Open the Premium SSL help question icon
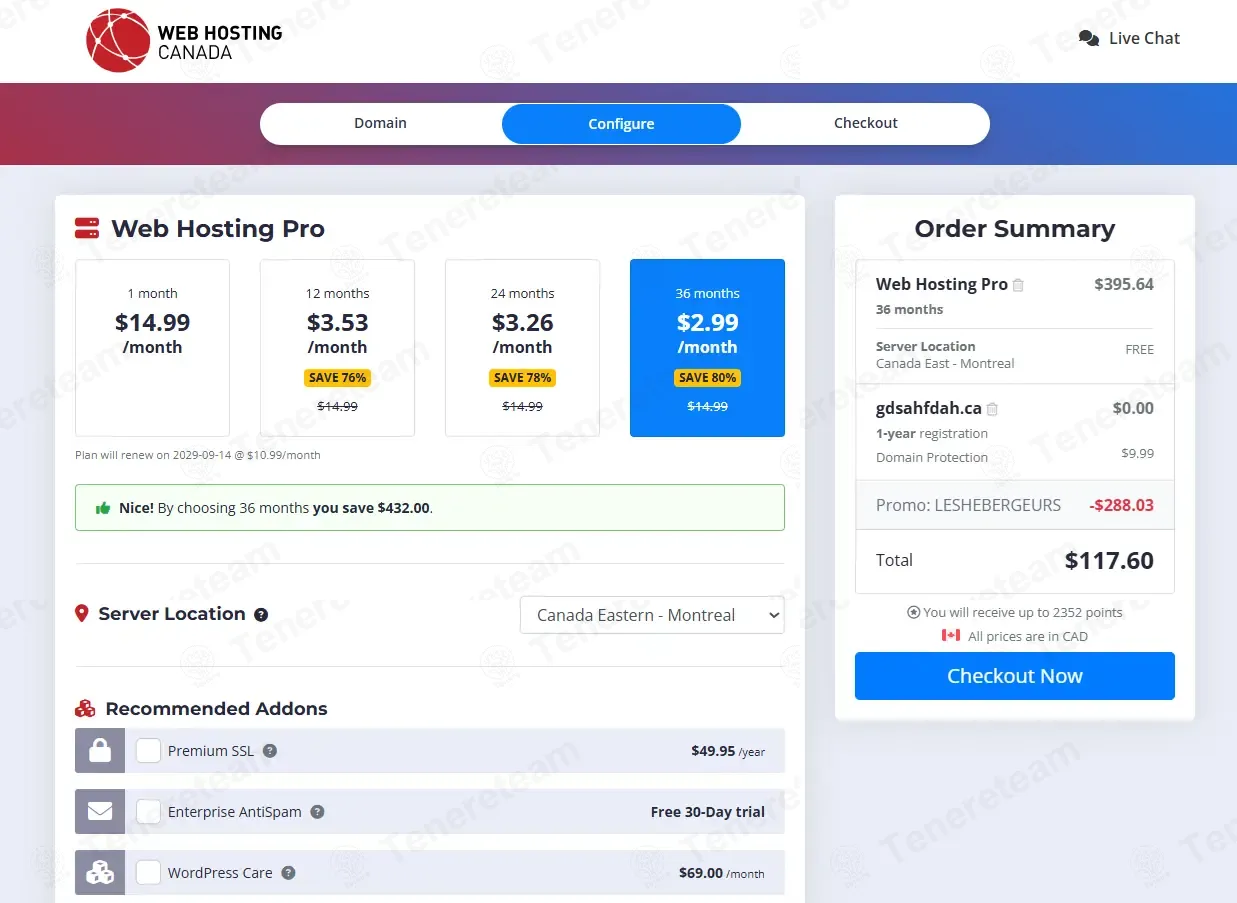Viewport: 1237px width, 903px height. pyautogui.click(x=270, y=751)
